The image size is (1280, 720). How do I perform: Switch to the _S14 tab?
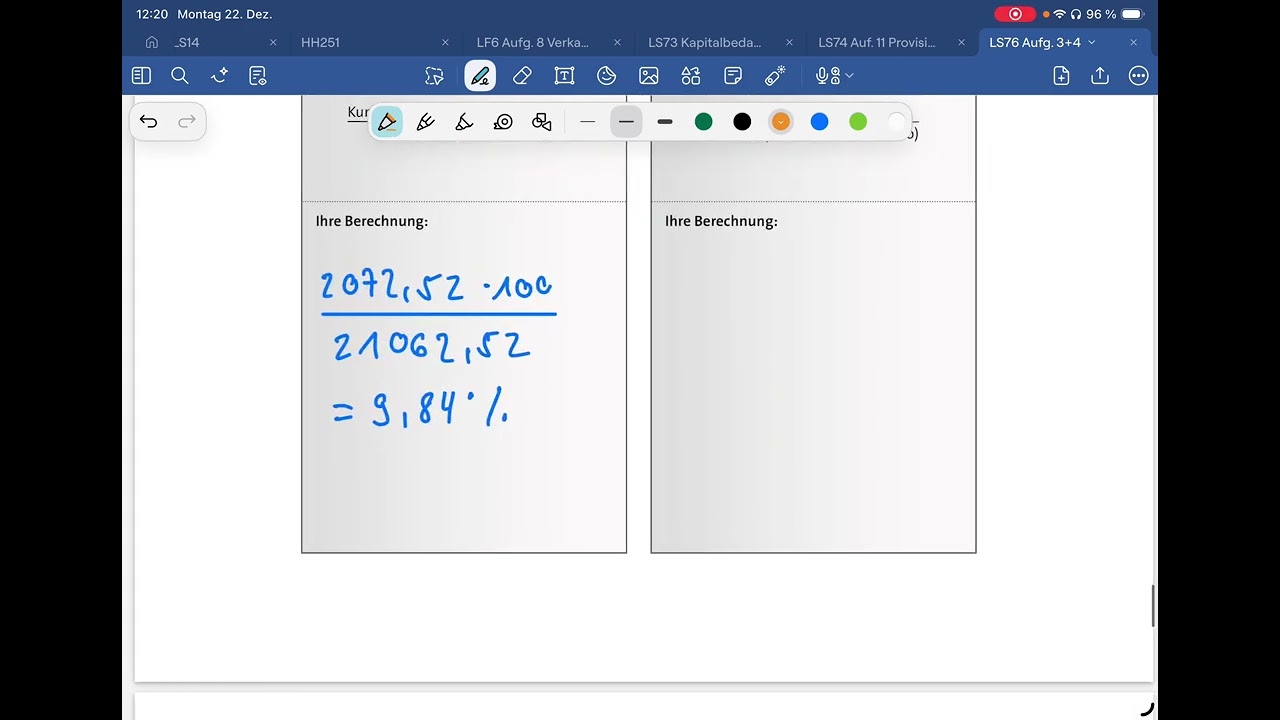click(x=187, y=43)
